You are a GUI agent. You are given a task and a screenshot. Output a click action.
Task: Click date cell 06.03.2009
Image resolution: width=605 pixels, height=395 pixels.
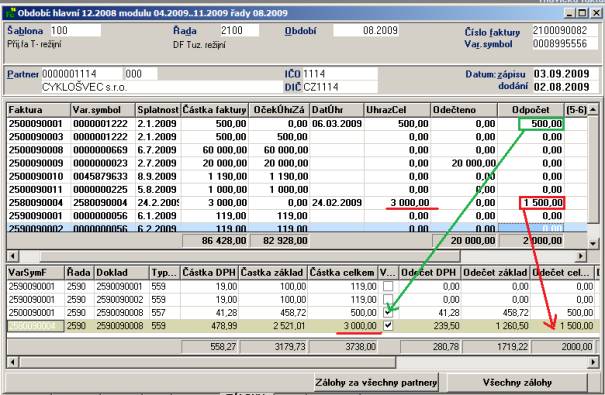[337, 124]
